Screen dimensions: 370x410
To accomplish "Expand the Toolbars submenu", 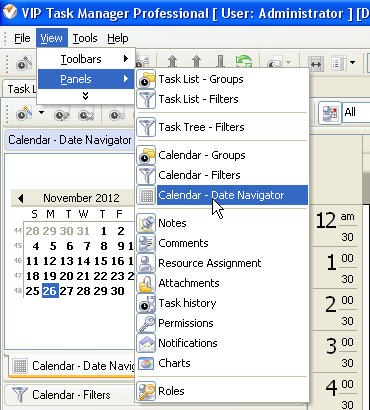I will [x=86, y=59].
